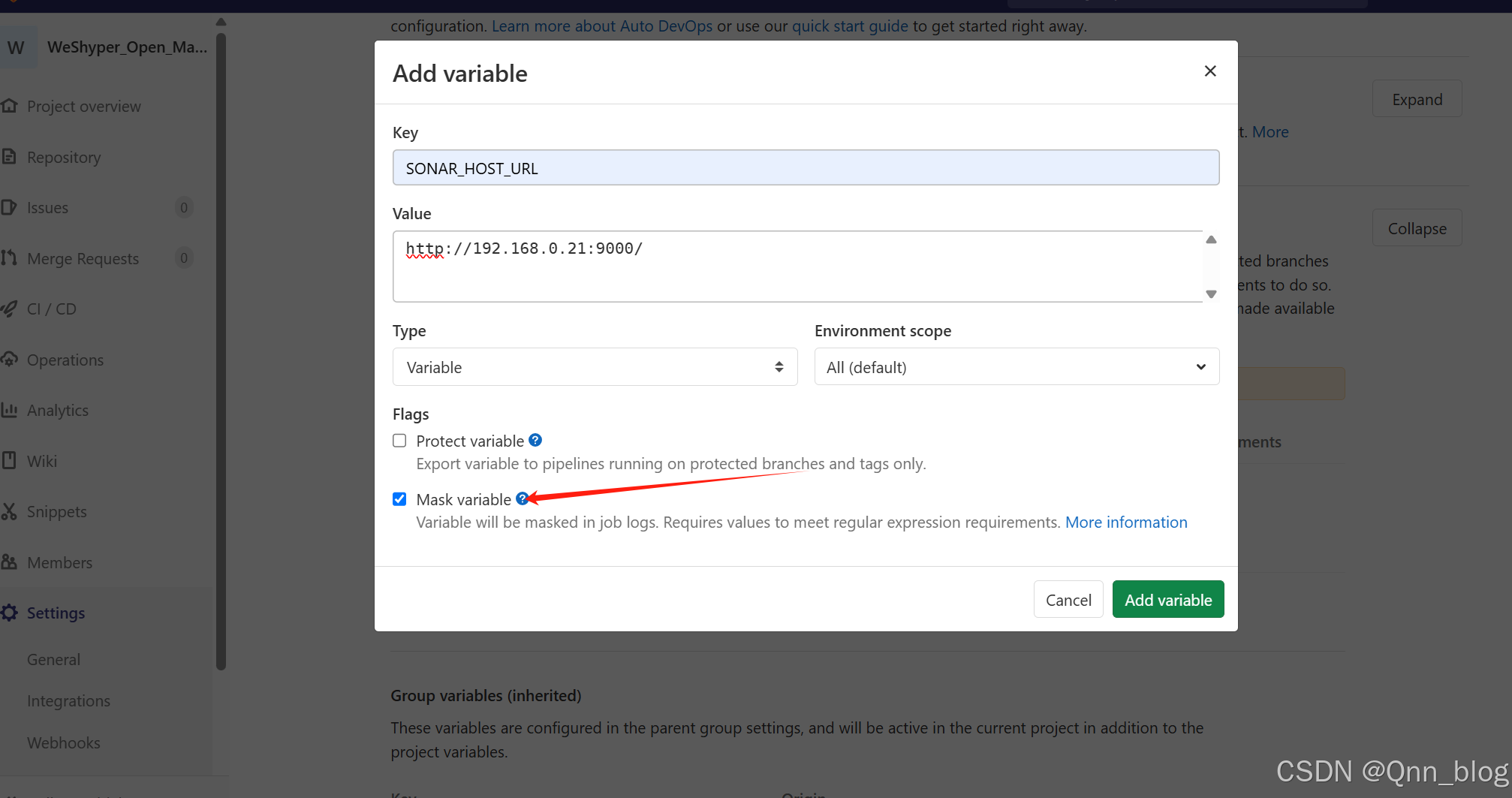Click the Expand button behind the dialog
This screenshot has width=1512, height=798.
[x=1417, y=99]
